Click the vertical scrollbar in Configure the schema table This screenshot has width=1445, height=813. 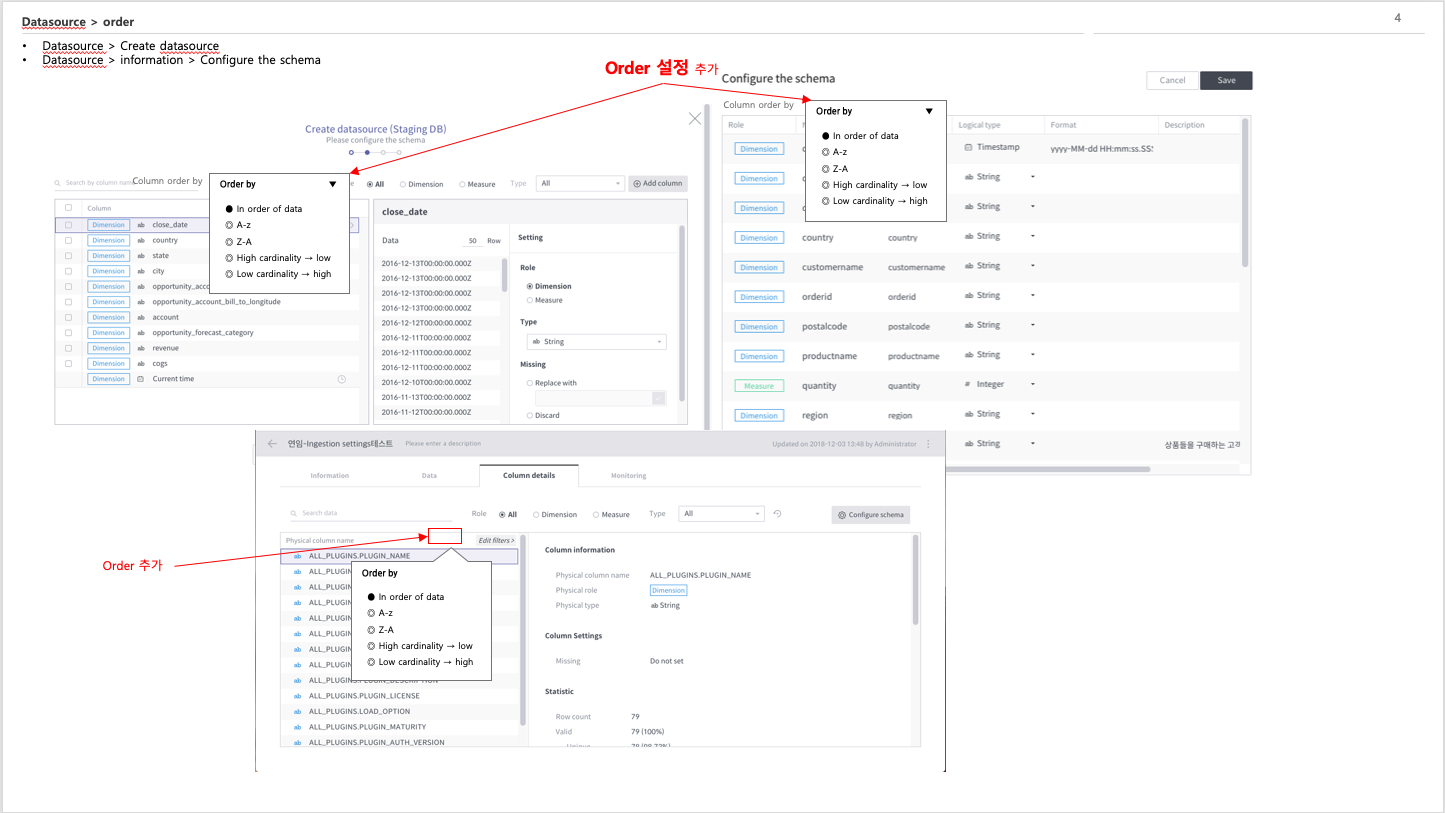click(x=1244, y=192)
